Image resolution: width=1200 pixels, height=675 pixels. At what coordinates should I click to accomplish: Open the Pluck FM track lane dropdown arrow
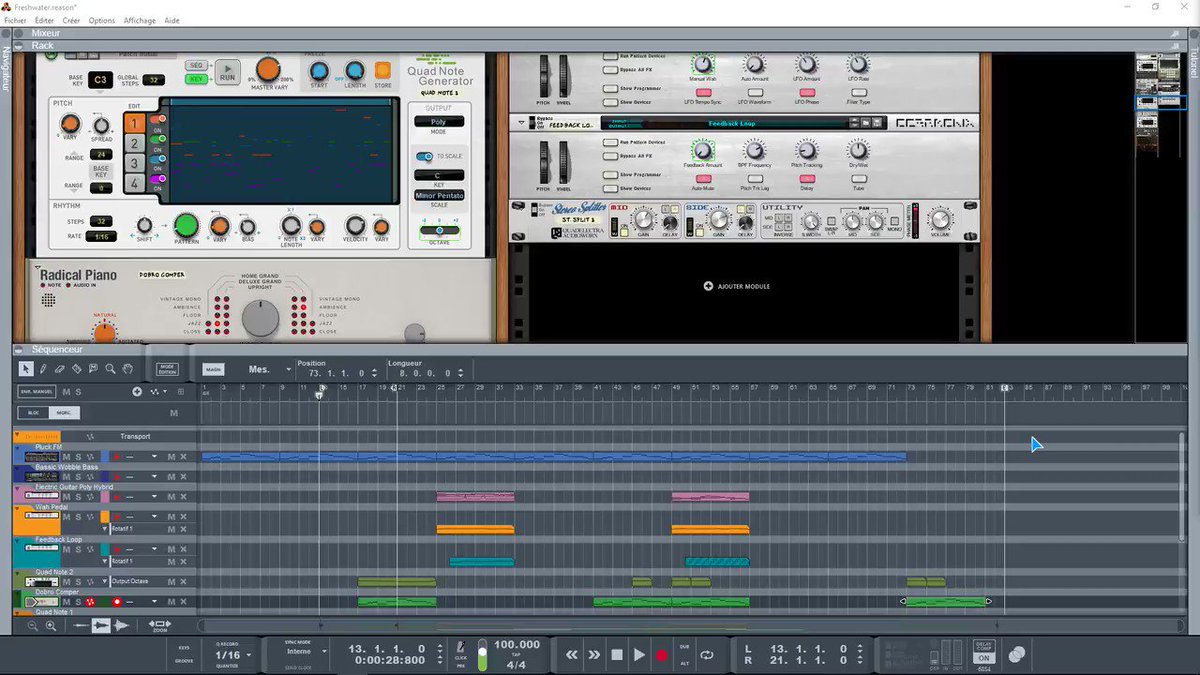(x=154, y=457)
